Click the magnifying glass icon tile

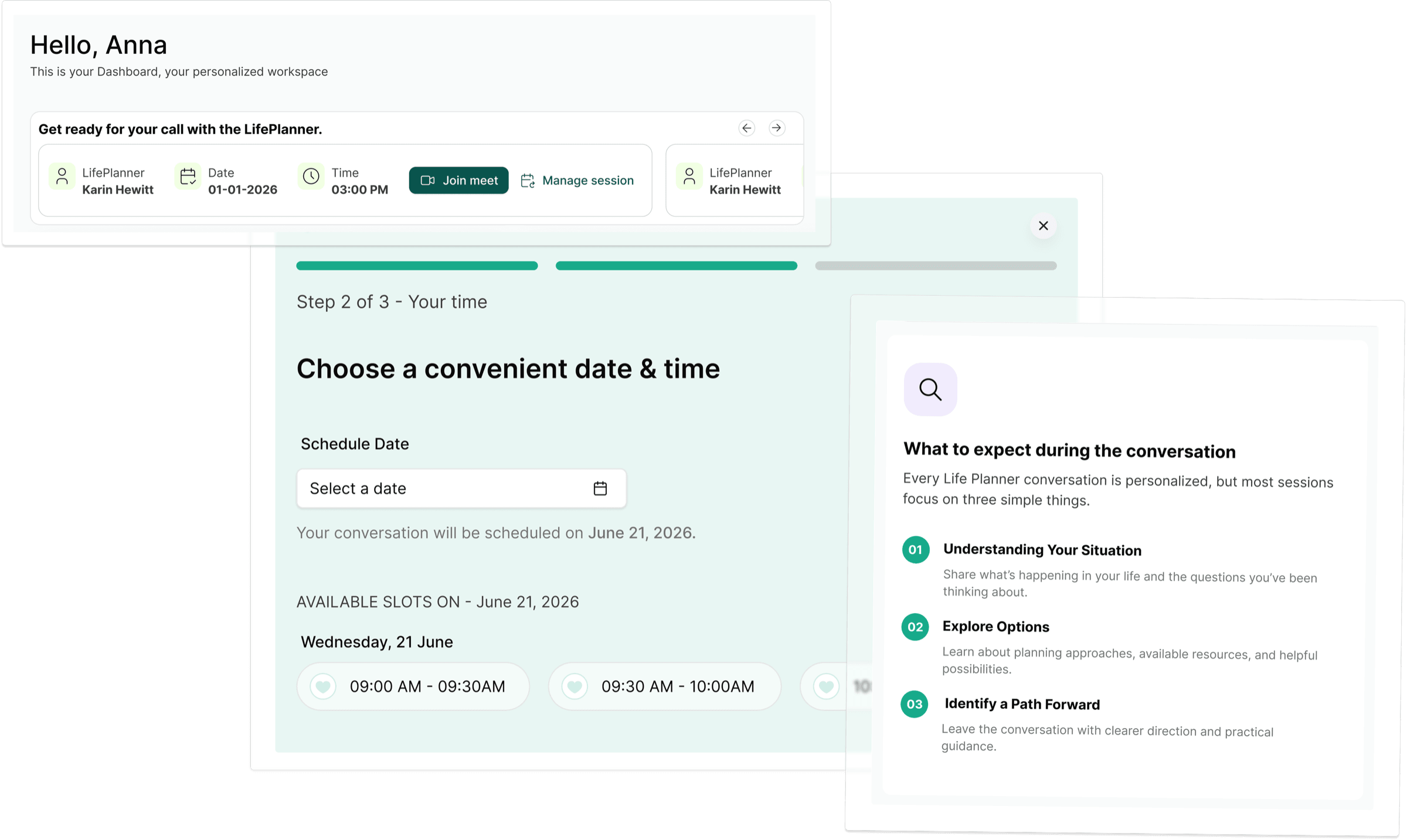[x=930, y=389]
